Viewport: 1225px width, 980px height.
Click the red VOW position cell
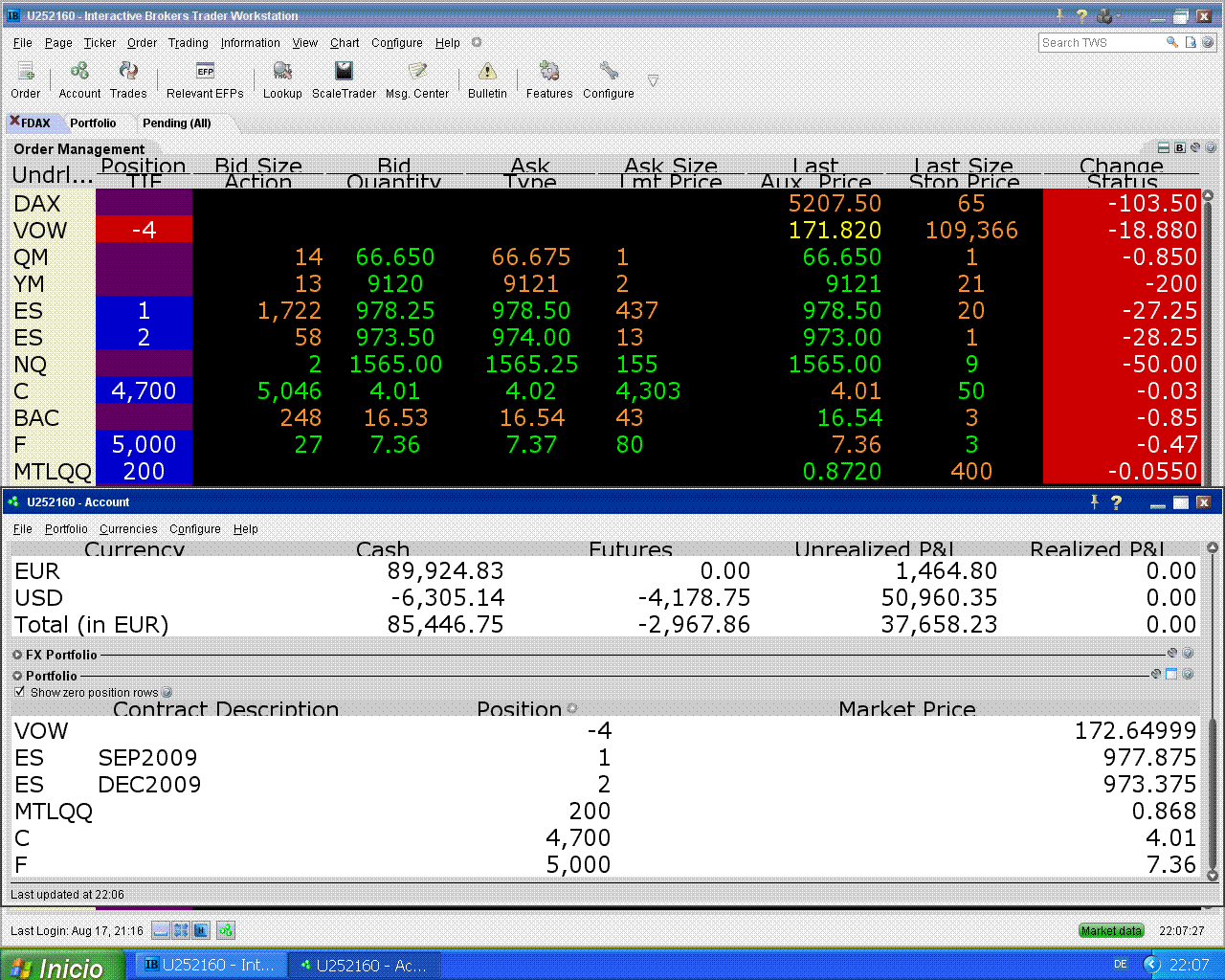coord(144,231)
